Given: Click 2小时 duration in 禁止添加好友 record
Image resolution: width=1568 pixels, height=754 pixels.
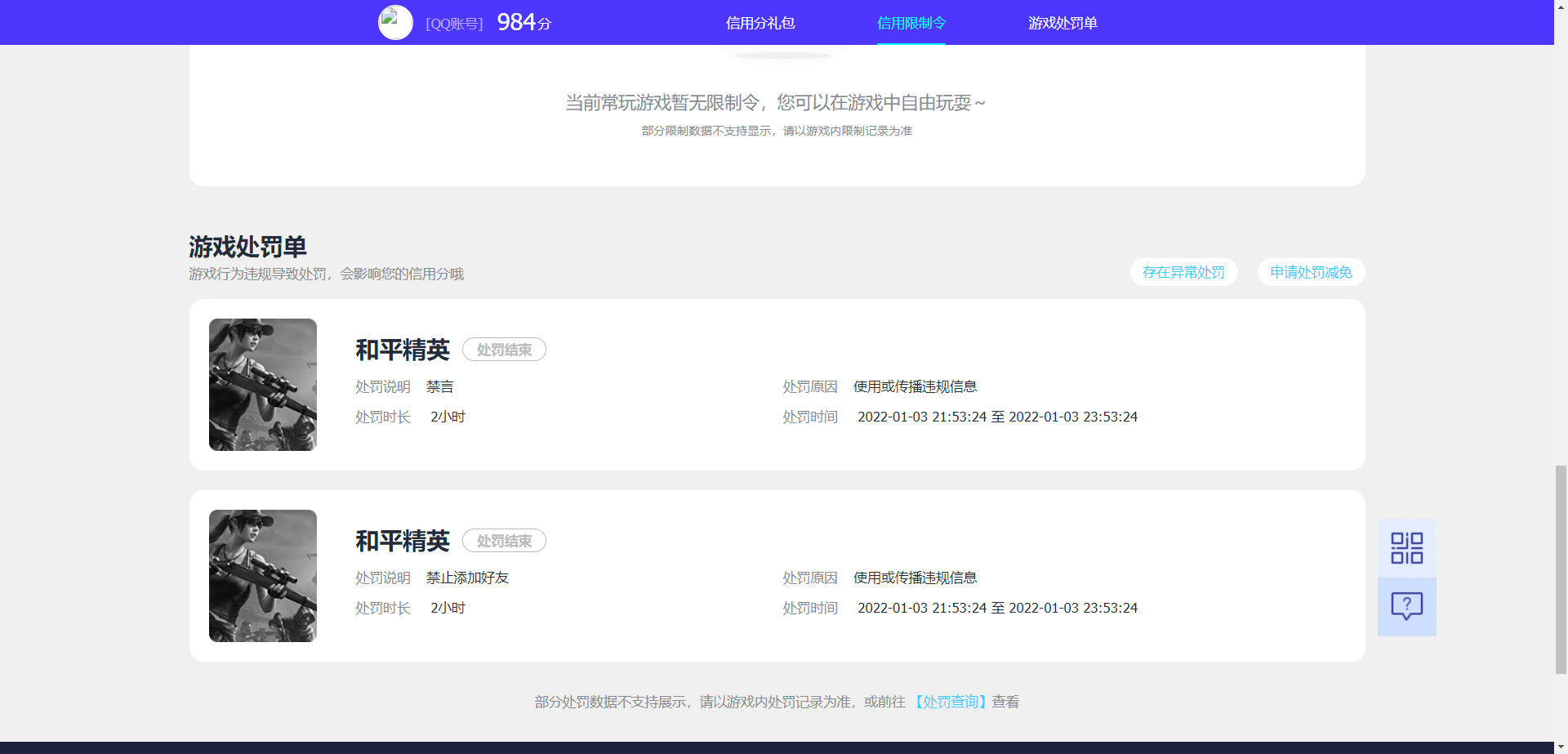Looking at the screenshot, I should [x=448, y=608].
